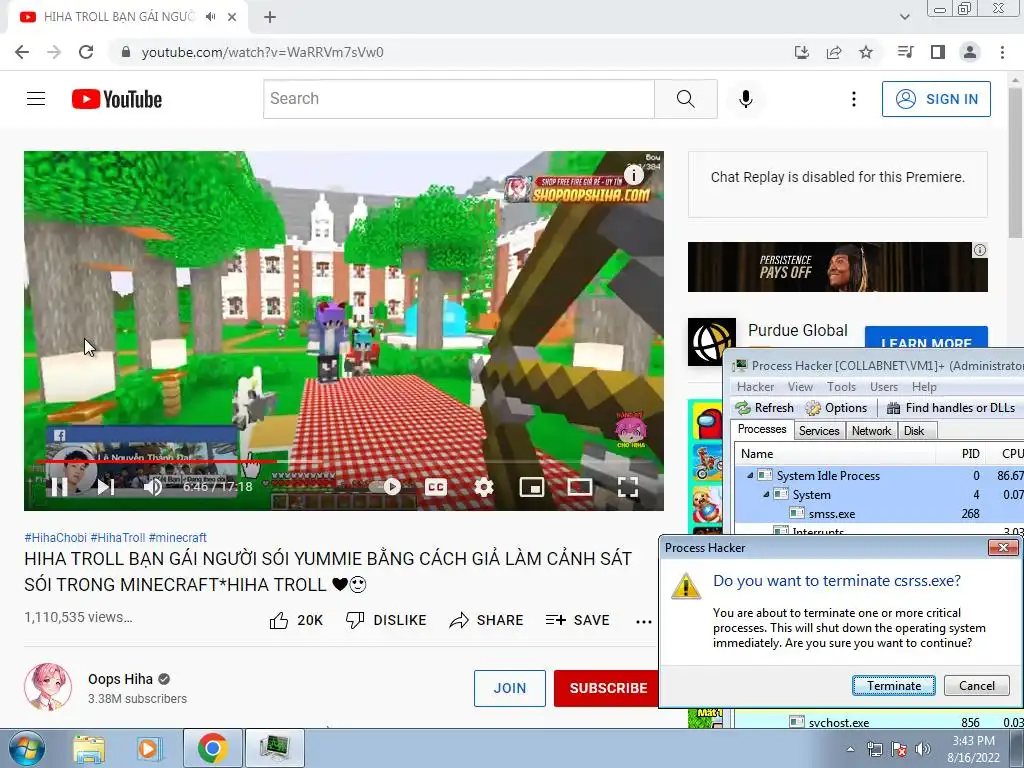Go to the YouTube home logo
Viewport: 1024px width, 768px height.
click(117, 99)
